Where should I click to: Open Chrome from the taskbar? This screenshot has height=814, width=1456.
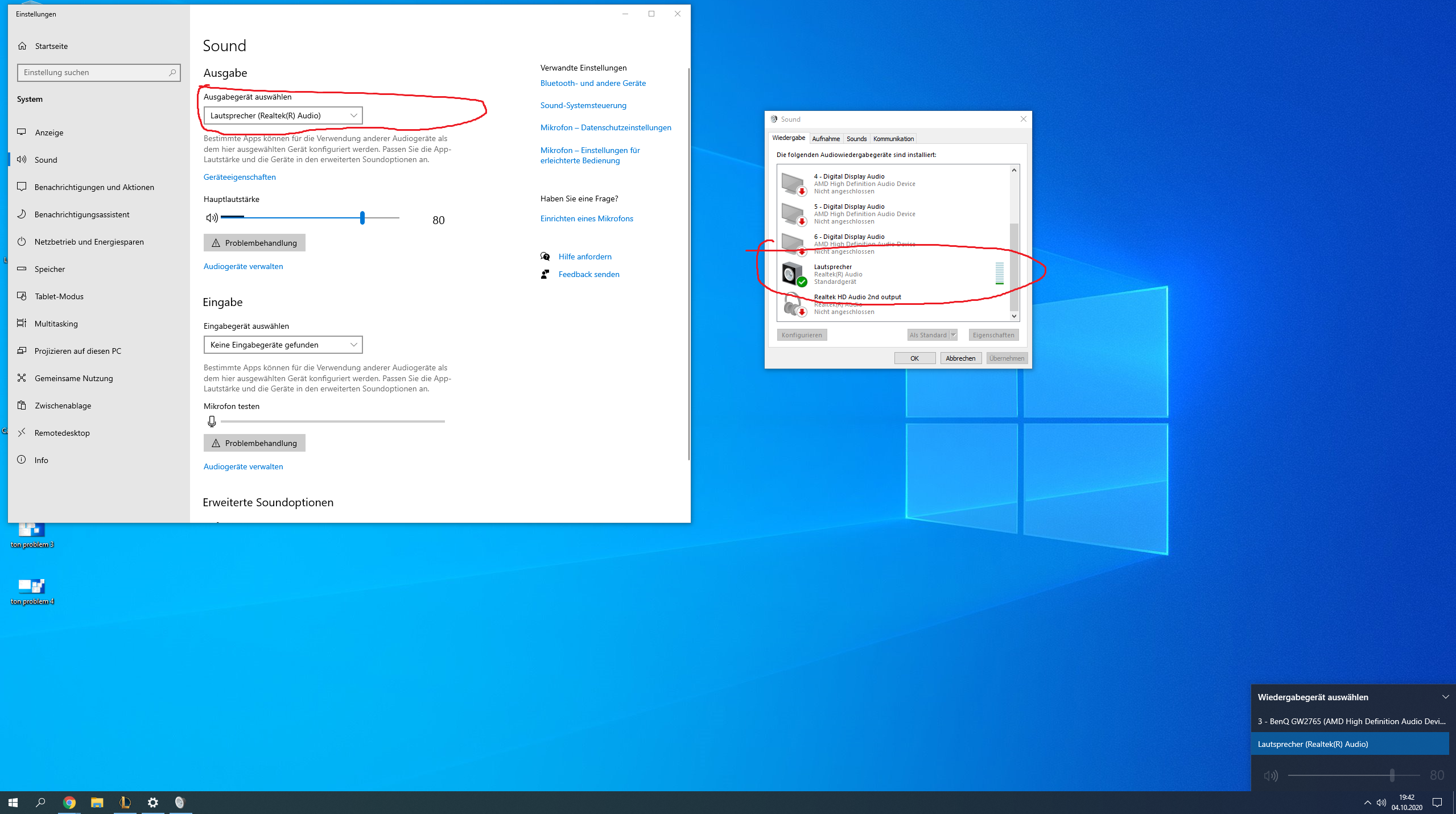(69, 803)
